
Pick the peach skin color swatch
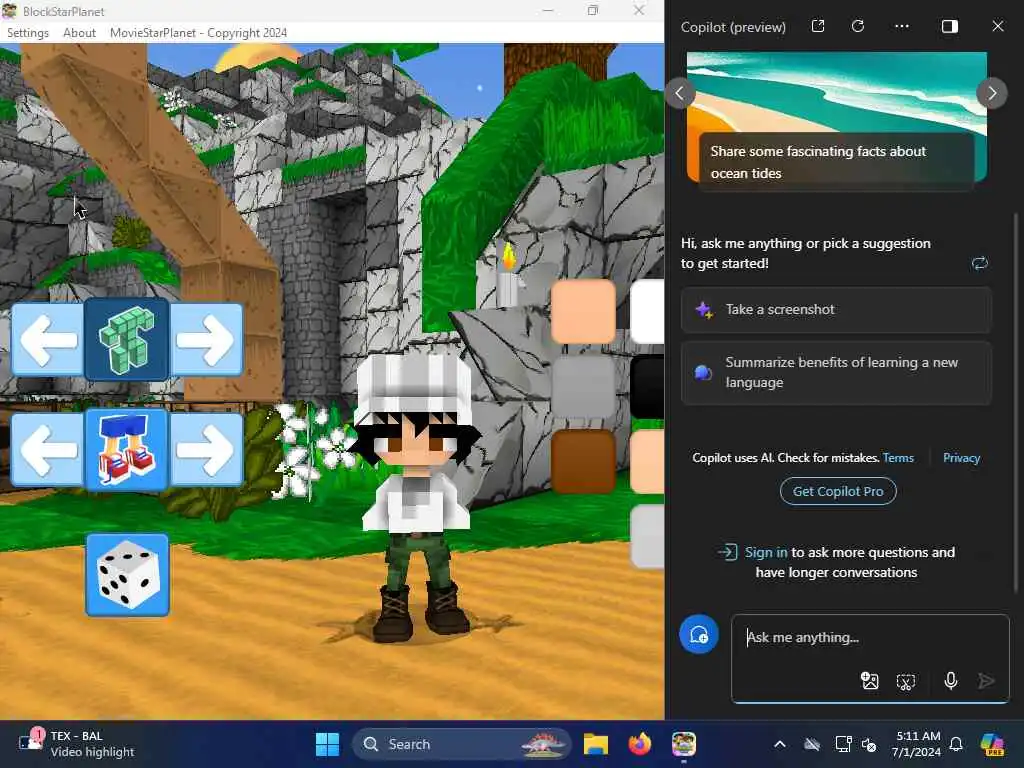click(x=583, y=312)
